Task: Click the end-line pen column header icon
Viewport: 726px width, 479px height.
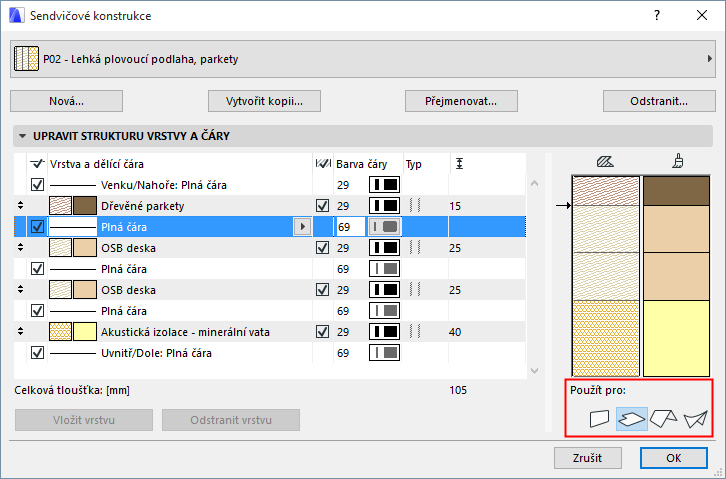Action: tap(323, 163)
